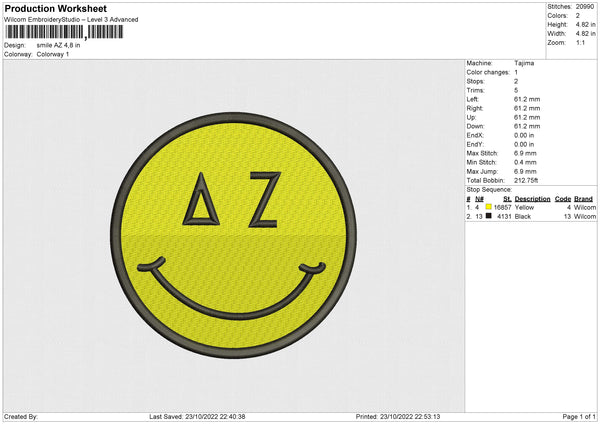Click the Machine value 'Tajima'
Image resolution: width=600 pixels, height=424 pixels.
coord(524,63)
